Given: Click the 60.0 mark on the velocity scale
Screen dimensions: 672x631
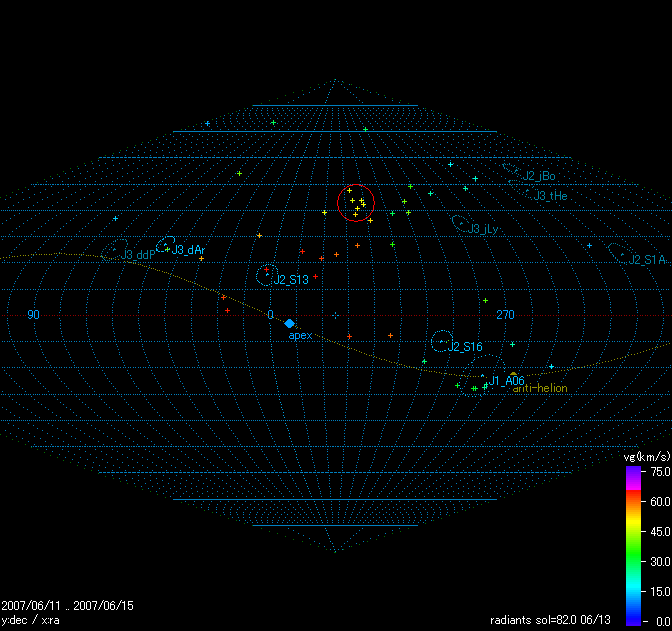Looking at the screenshot, I should pyautogui.click(x=660, y=502).
